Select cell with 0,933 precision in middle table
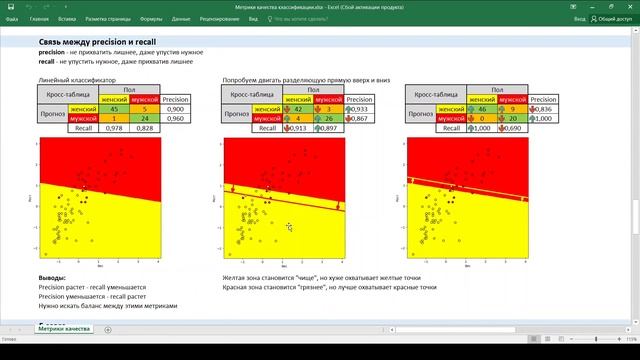Viewport: 640px width, 360px height. (359, 109)
